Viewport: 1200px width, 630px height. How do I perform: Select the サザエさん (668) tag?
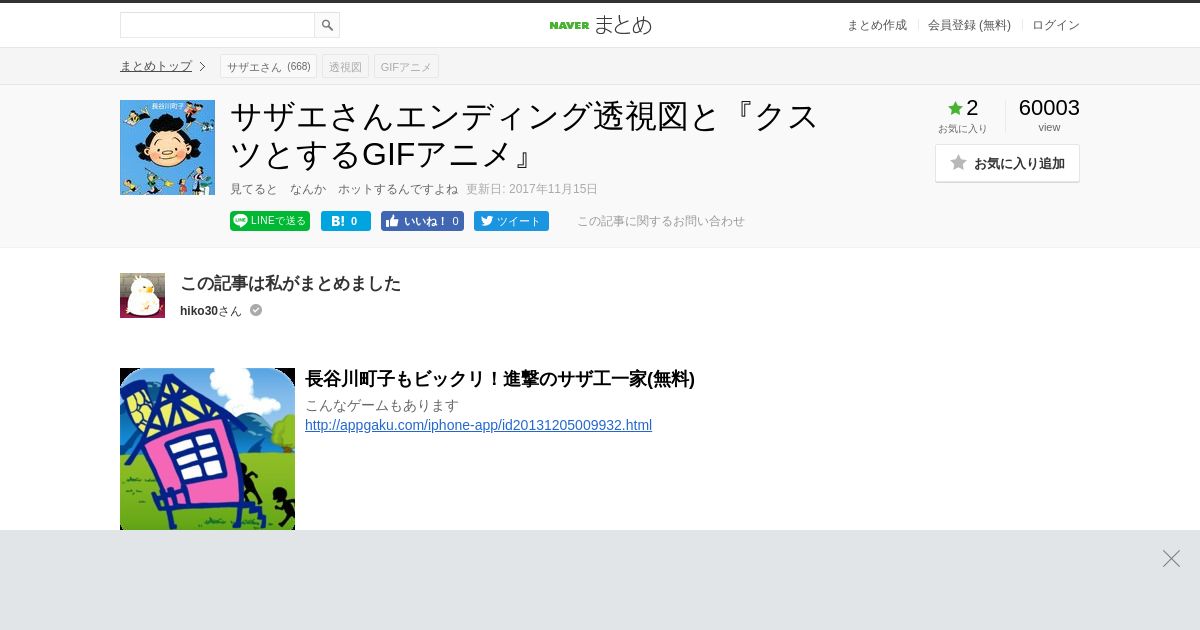click(x=268, y=67)
